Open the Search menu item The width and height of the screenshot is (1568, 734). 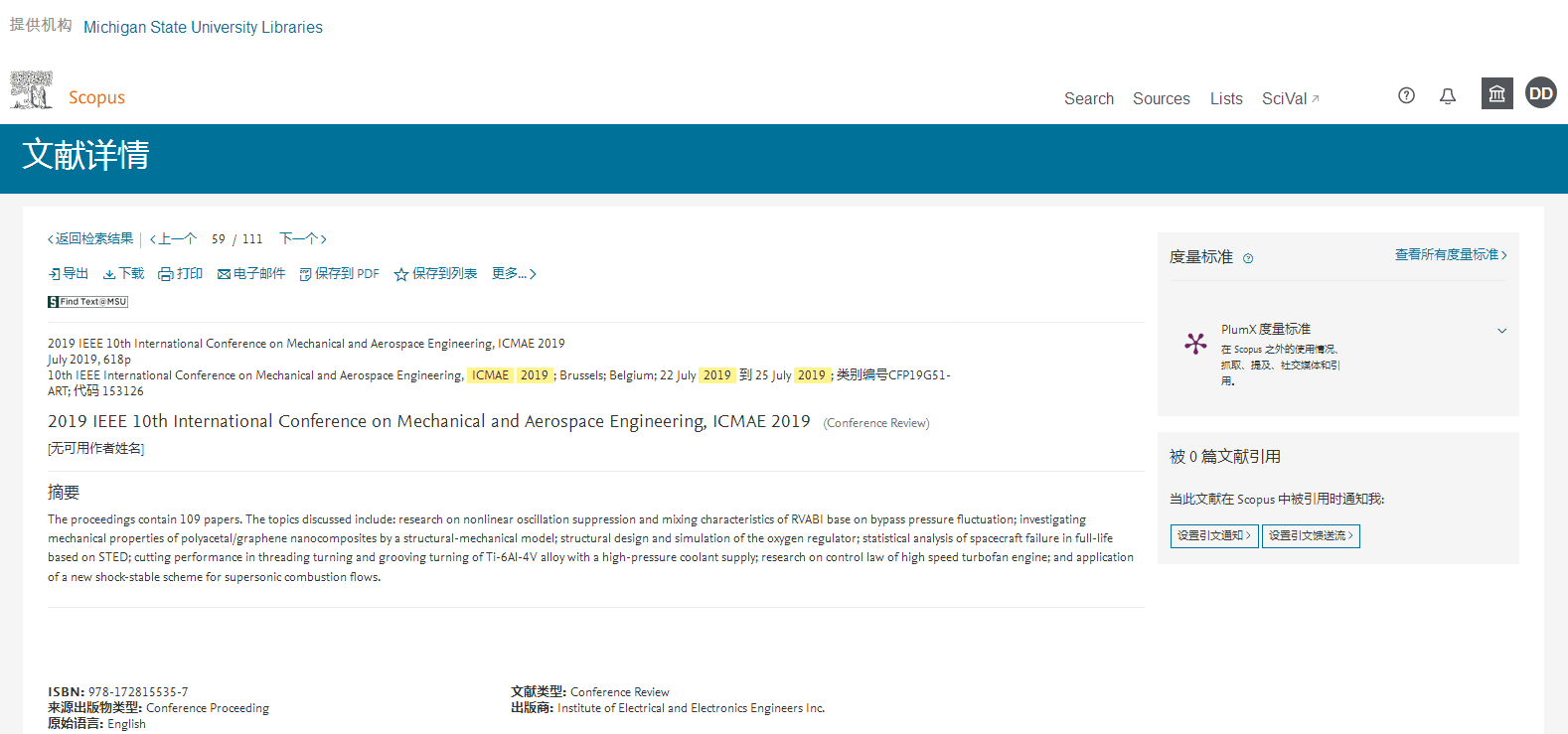[1088, 98]
